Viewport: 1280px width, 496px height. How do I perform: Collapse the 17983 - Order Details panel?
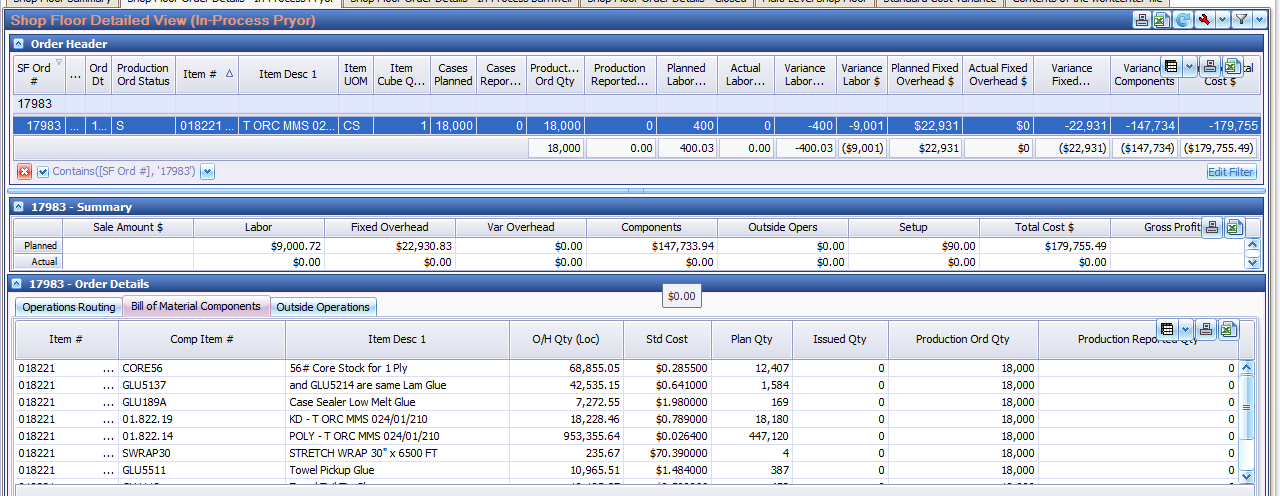tap(19, 284)
